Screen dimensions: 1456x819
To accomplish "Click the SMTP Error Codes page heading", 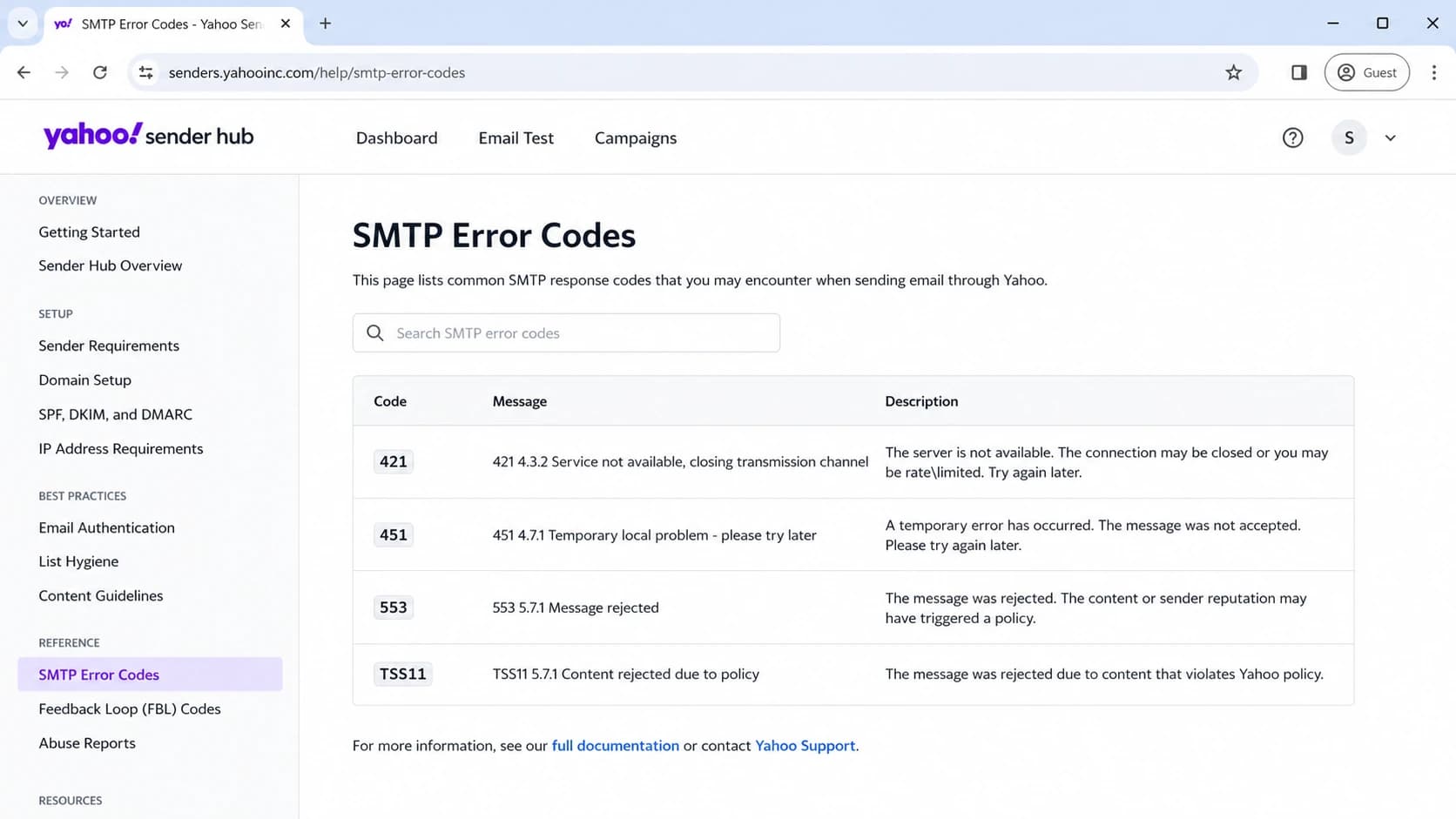I will tap(494, 235).
